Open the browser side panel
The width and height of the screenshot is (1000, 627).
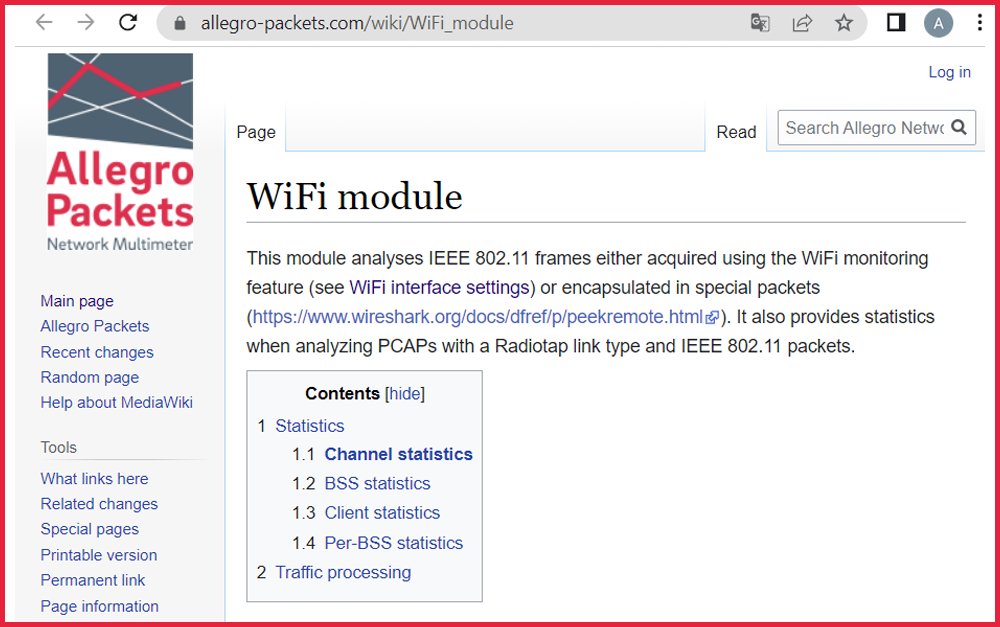point(896,24)
